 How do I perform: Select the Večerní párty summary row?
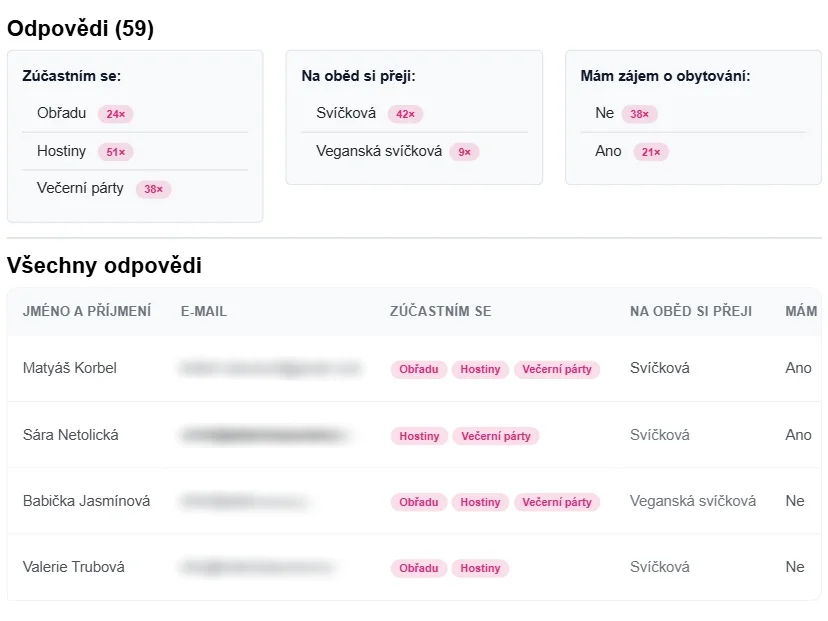(x=135, y=189)
